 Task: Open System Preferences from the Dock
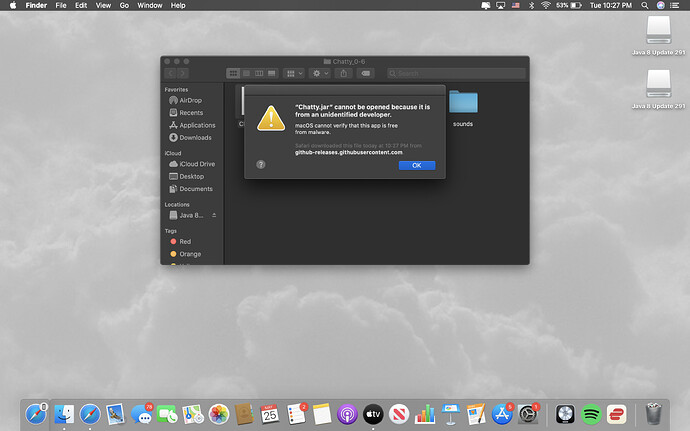tap(528, 414)
